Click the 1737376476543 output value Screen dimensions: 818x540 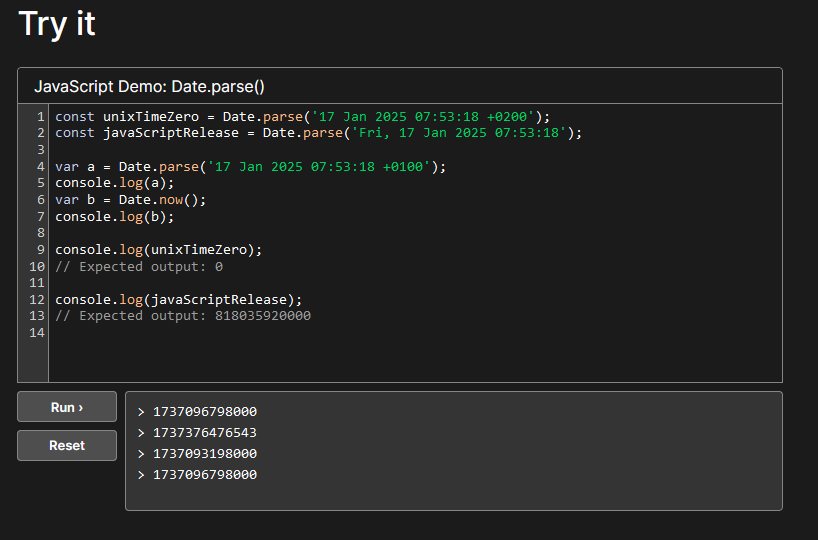click(x=204, y=433)
